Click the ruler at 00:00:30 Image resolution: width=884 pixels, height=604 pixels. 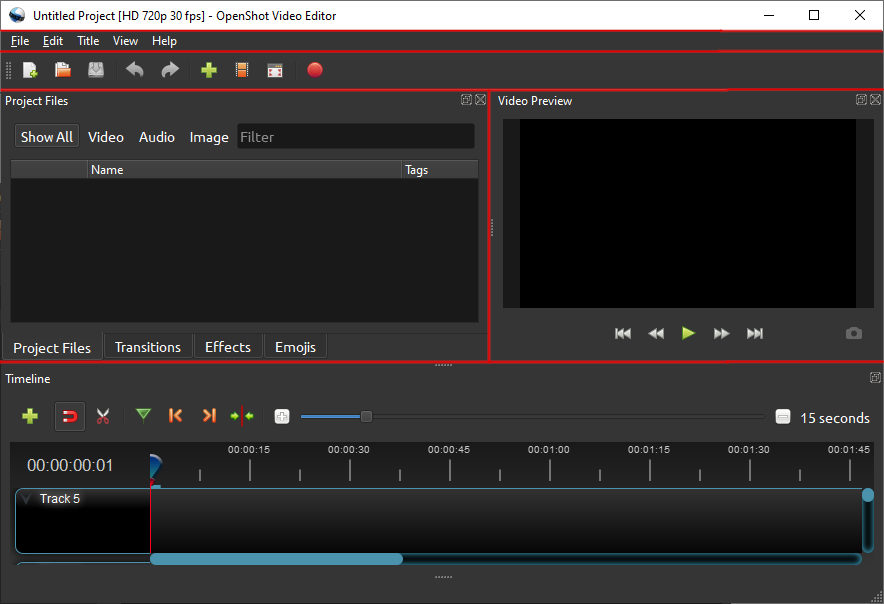tap(348, 449)
